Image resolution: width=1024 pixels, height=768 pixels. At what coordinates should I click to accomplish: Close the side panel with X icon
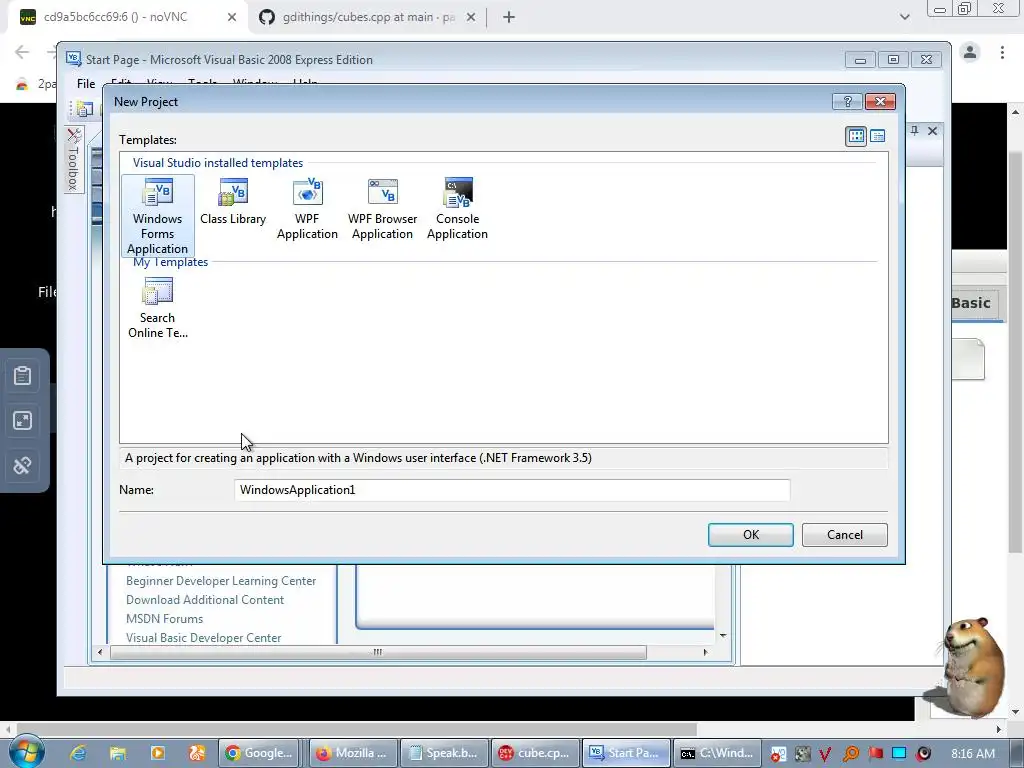(933, 131)
